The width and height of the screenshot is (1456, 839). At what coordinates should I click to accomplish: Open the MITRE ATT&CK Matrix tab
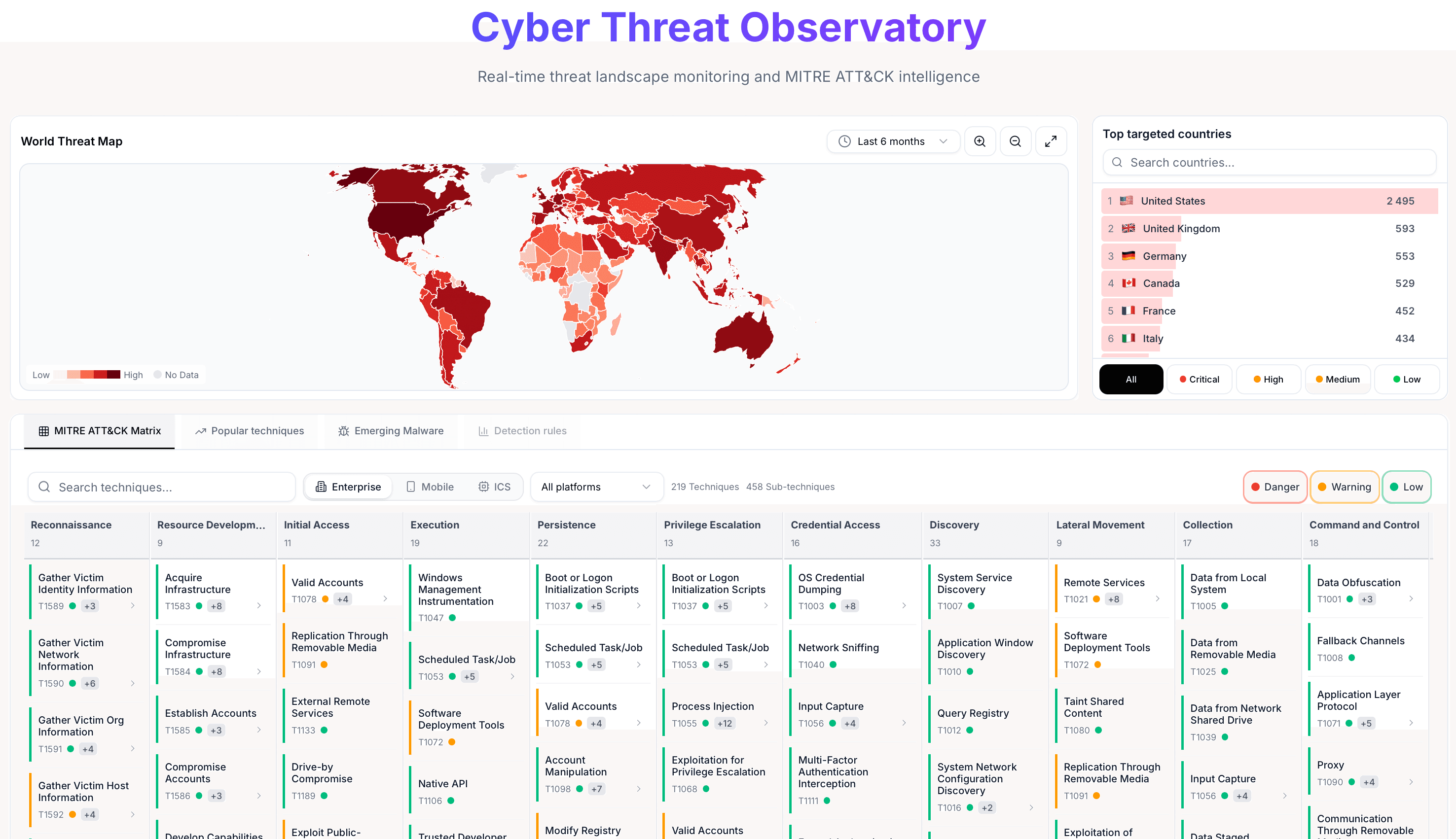point(99,431)
